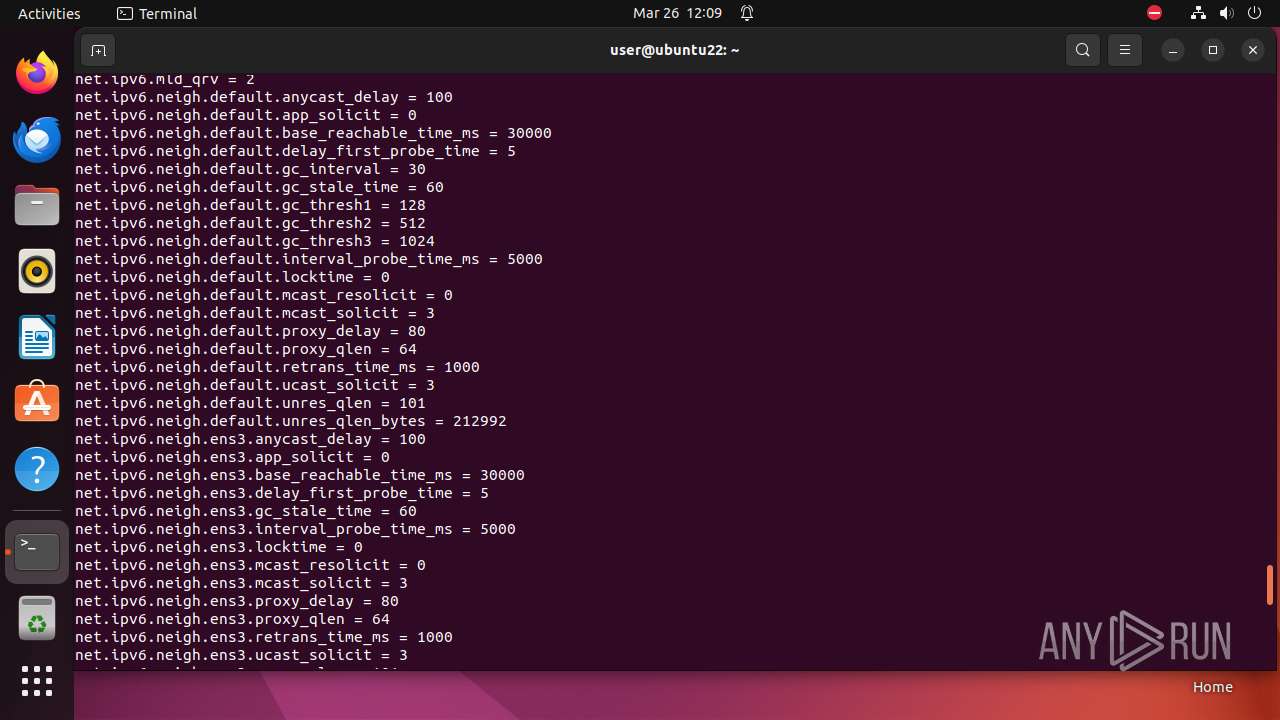Click 'net.ipv6.neigh.default.proxy_delay = 80'
This screenshot has height=720, width=1280.
250,331
